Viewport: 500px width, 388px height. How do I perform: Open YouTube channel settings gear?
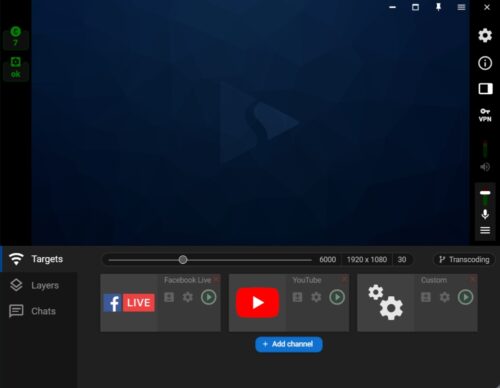[x=316, y=297]
